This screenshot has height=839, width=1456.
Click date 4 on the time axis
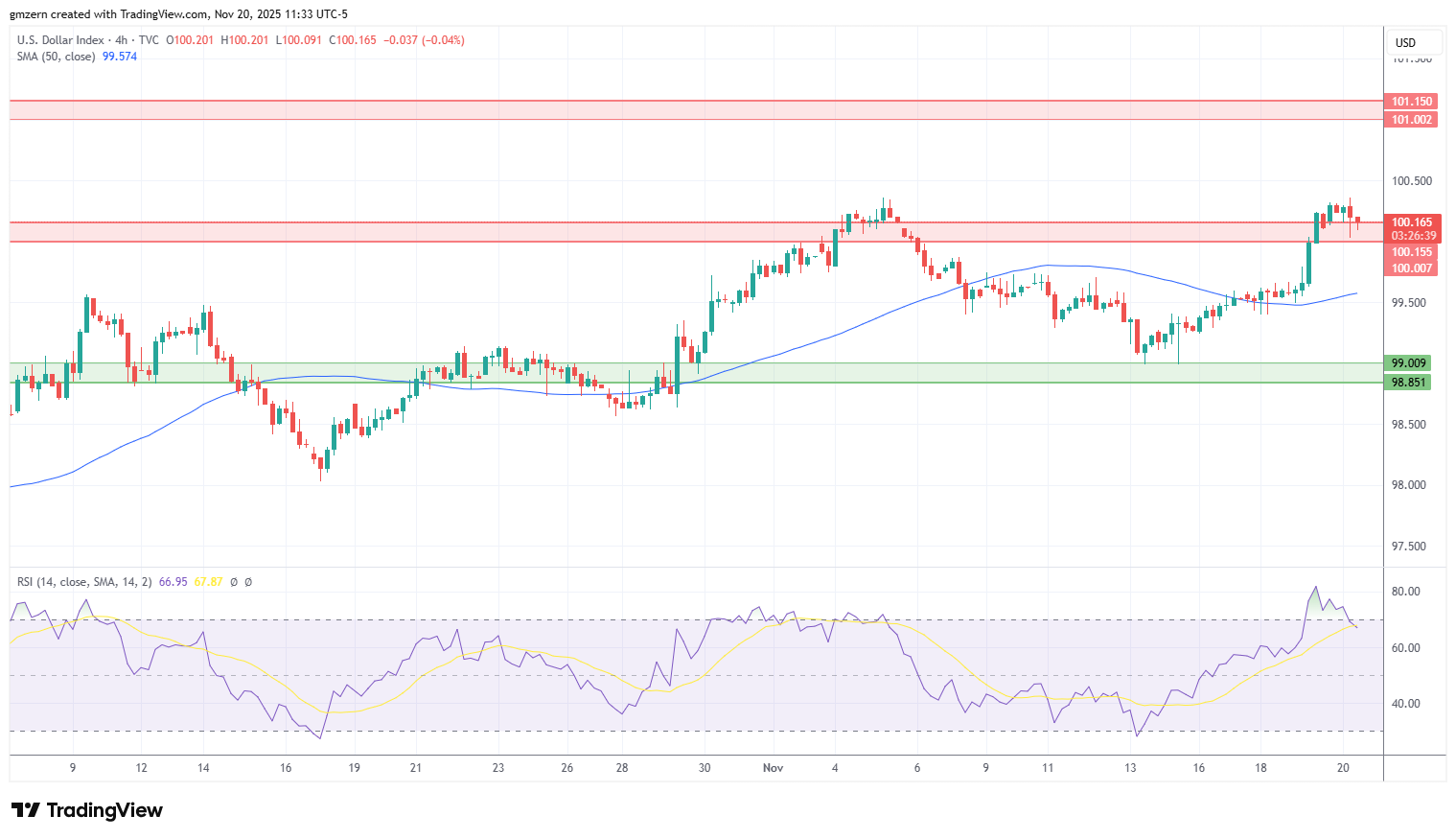(835, 768)
